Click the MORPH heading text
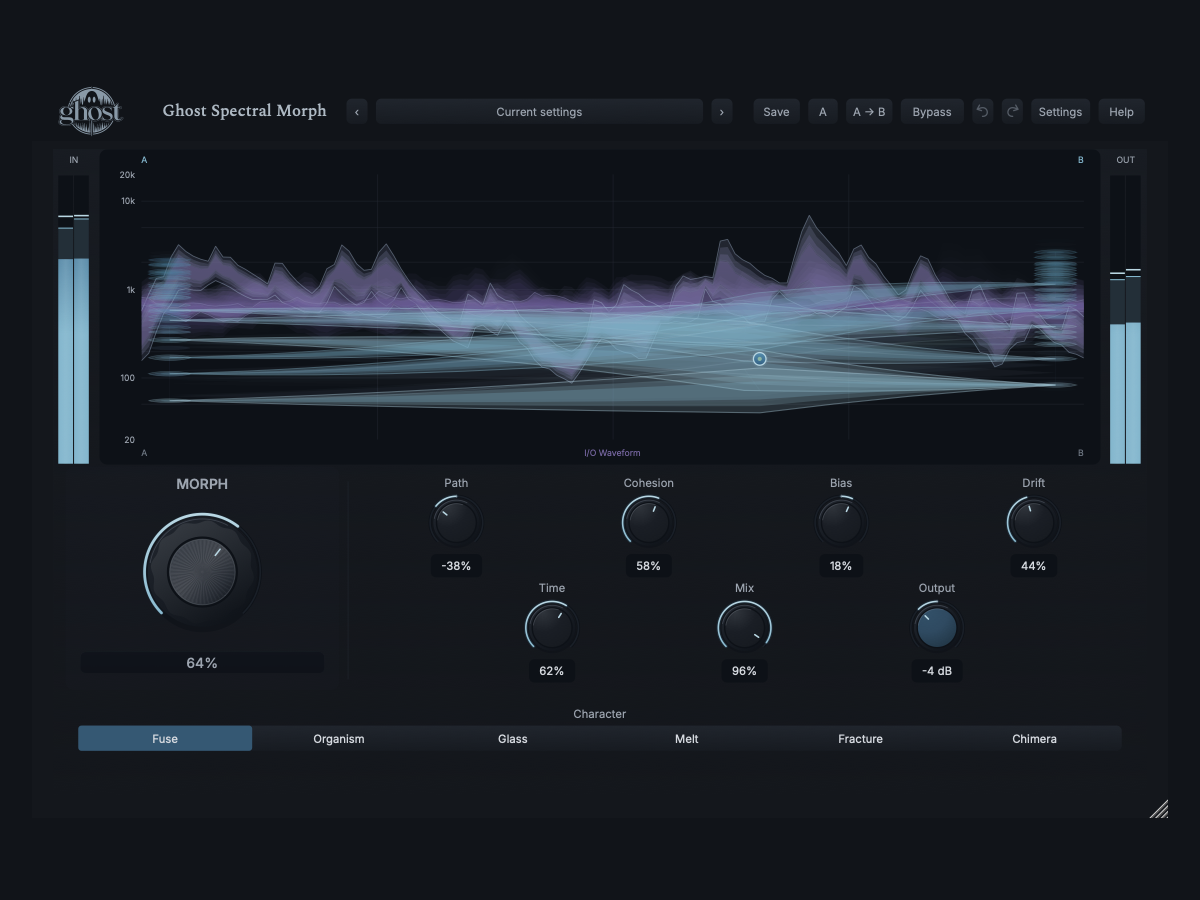 click(202, 484)
